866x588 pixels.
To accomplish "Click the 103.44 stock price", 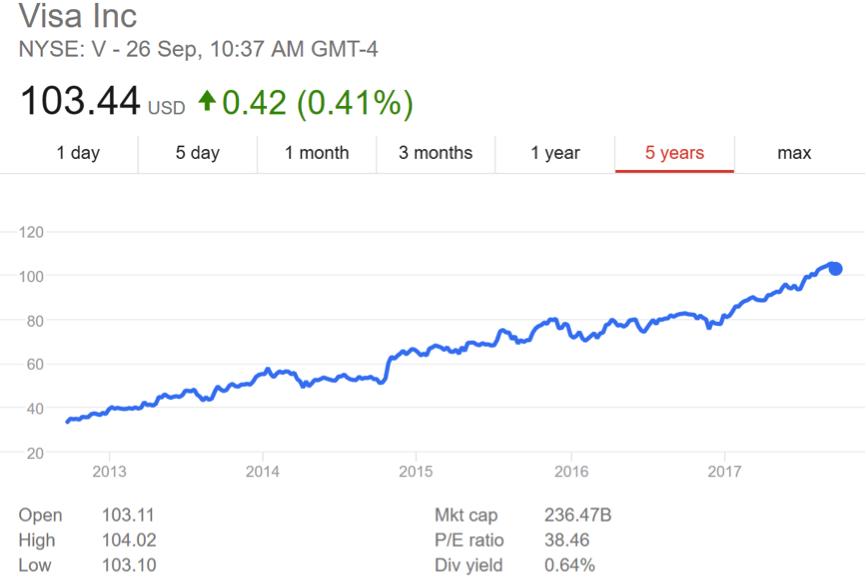I will click(x=81, y=101).
